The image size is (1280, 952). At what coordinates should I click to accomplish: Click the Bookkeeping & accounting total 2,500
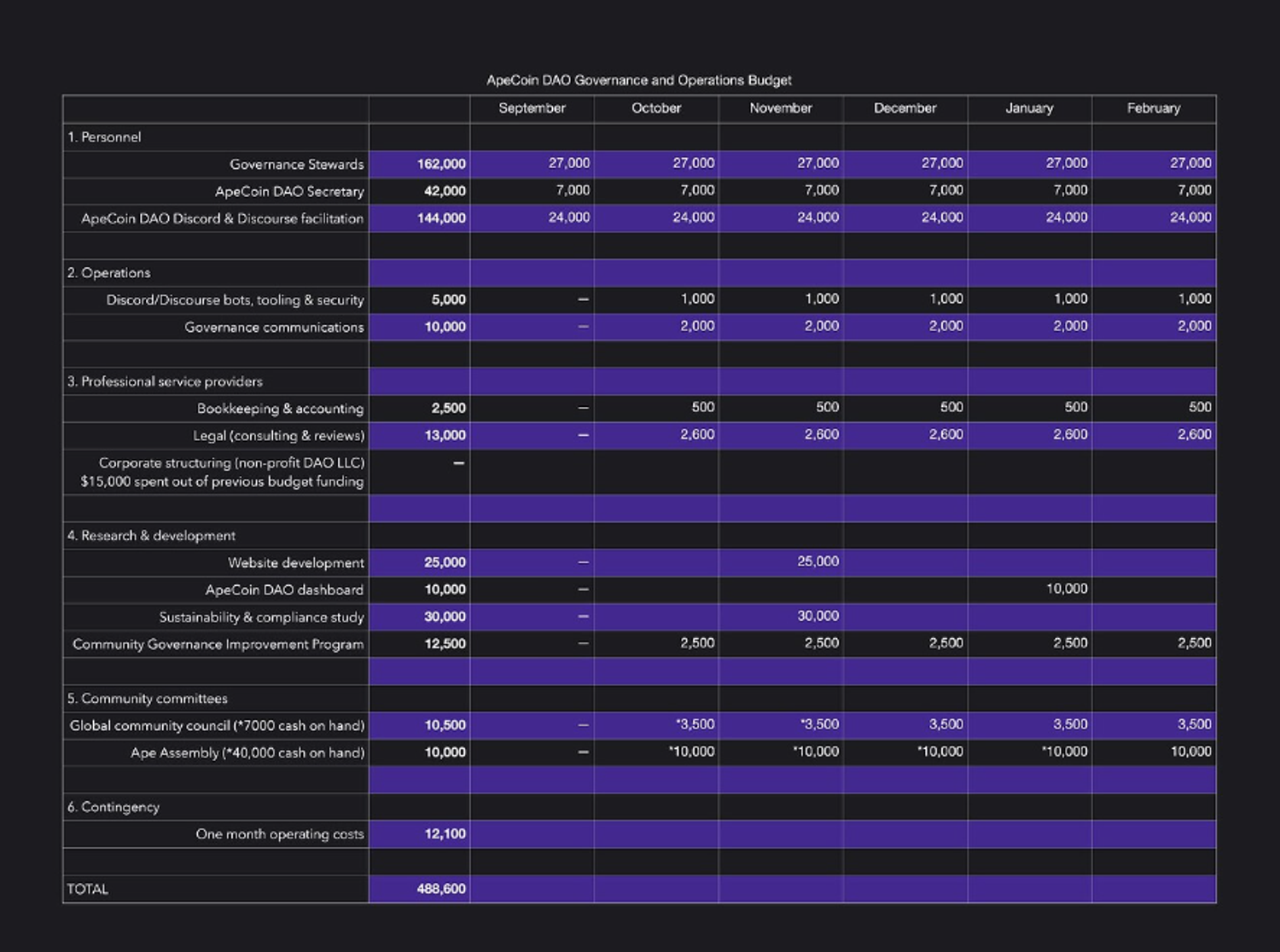tap(448, 409)
